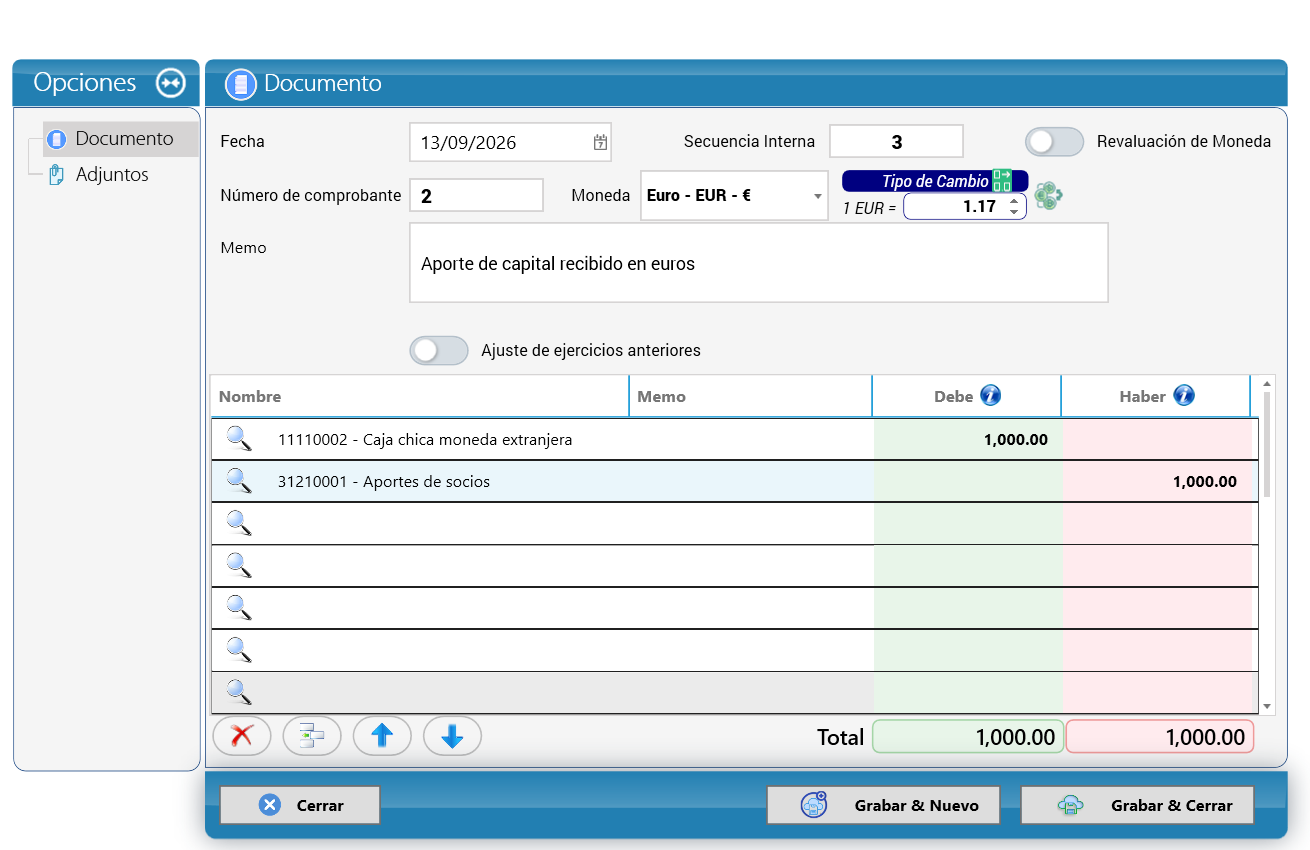Click the Memo text field
This screenshot has height=850, width=1310.
[759, 263]
